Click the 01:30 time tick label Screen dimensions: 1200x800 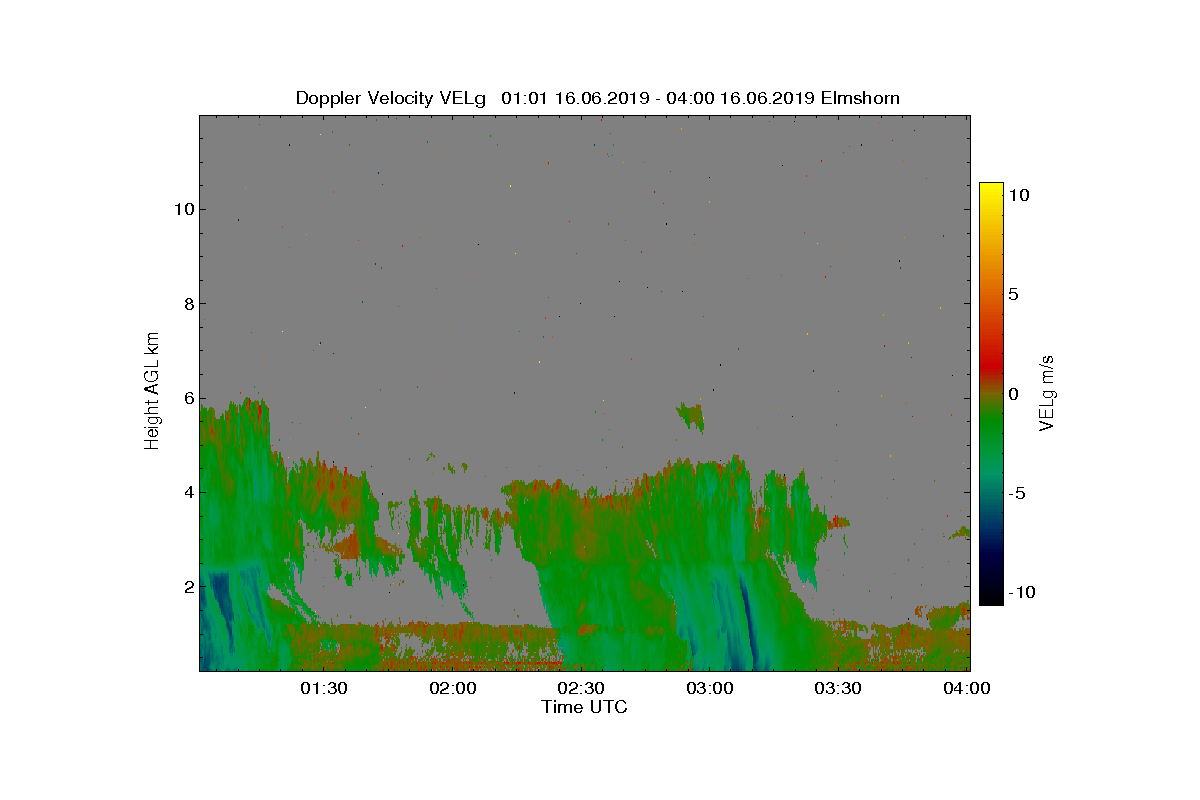(x=324, y=688)
